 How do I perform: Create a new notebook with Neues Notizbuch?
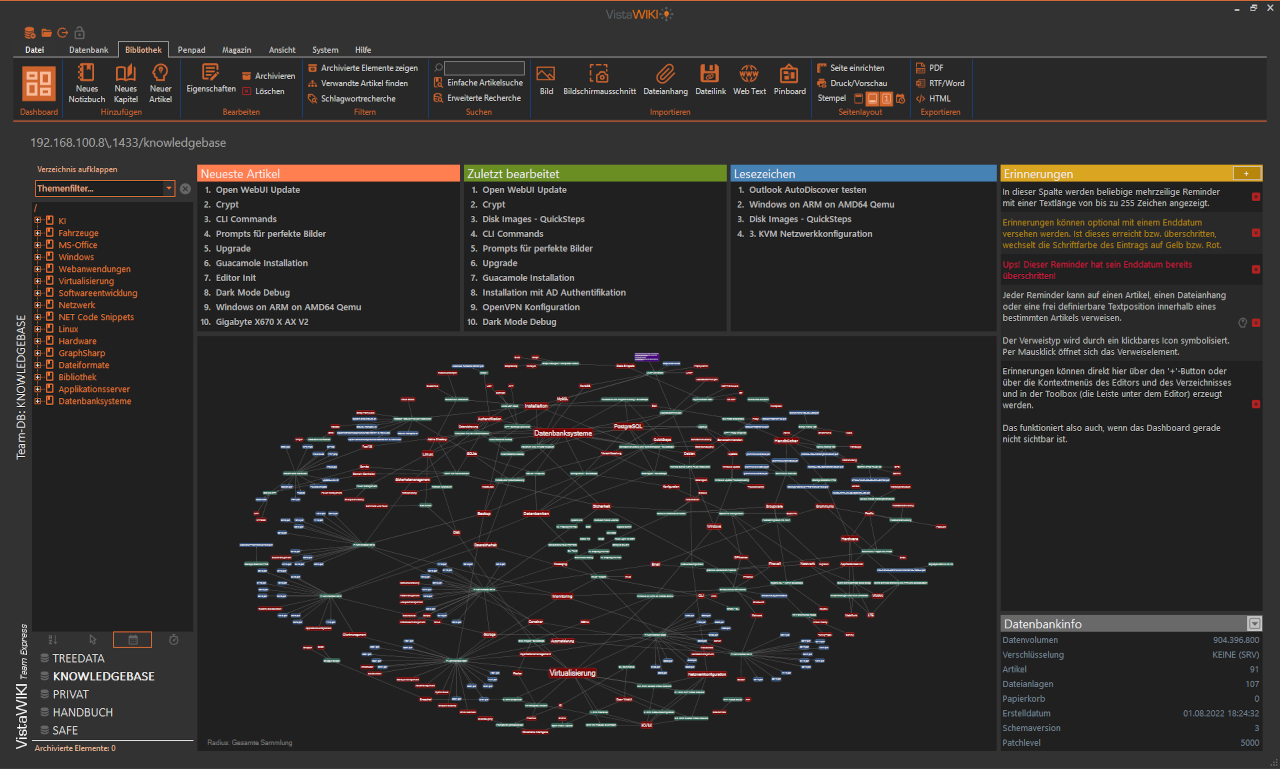(x=86, y=82)
